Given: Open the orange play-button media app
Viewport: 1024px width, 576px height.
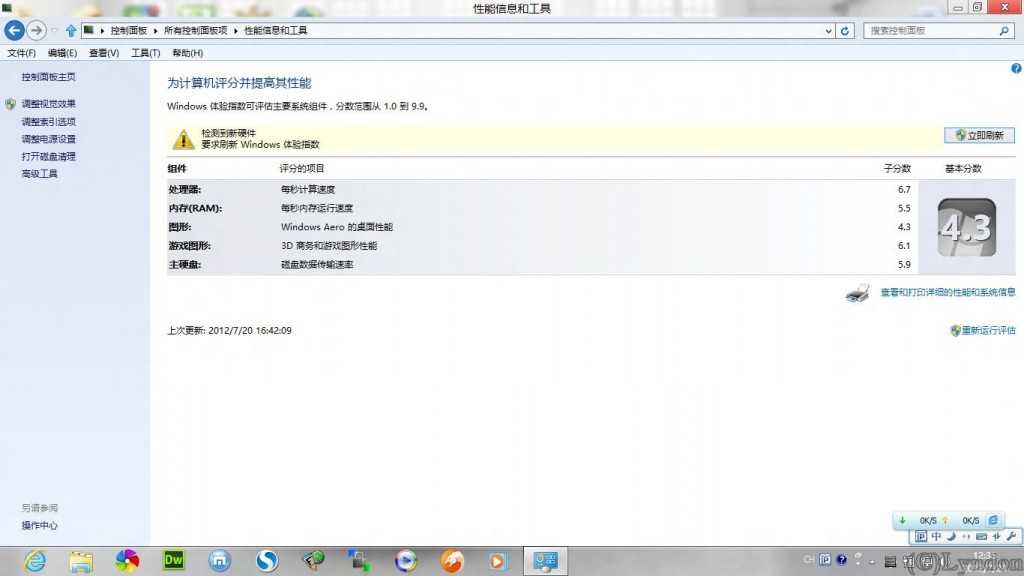Looking at the screenshot, I should click(498, 561).
